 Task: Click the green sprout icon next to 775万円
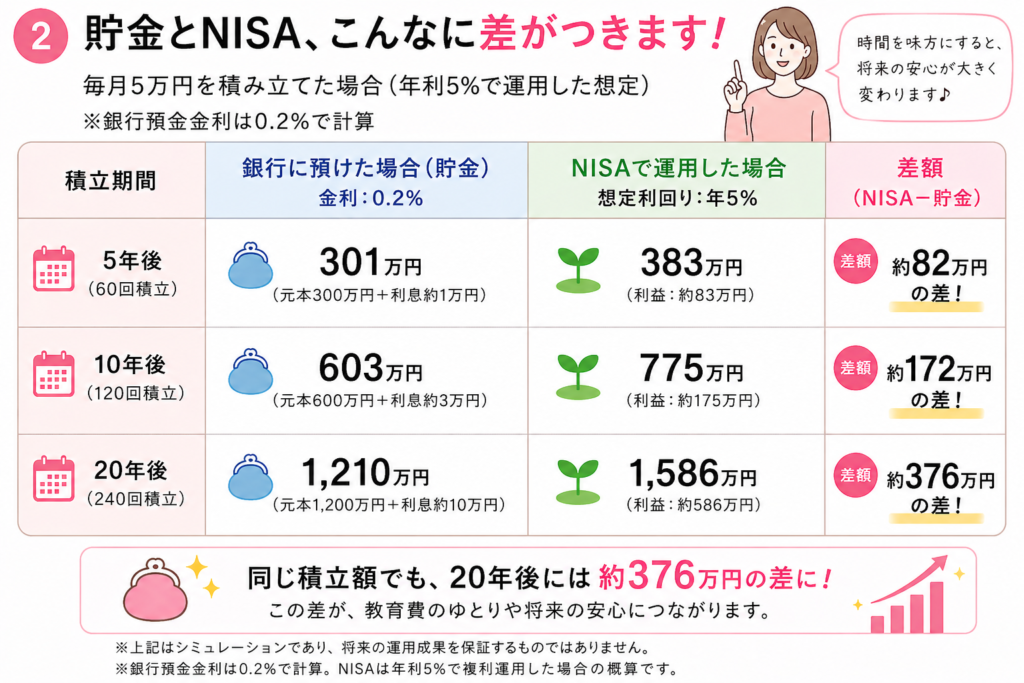pyautogui.click(x=577, y=375)
